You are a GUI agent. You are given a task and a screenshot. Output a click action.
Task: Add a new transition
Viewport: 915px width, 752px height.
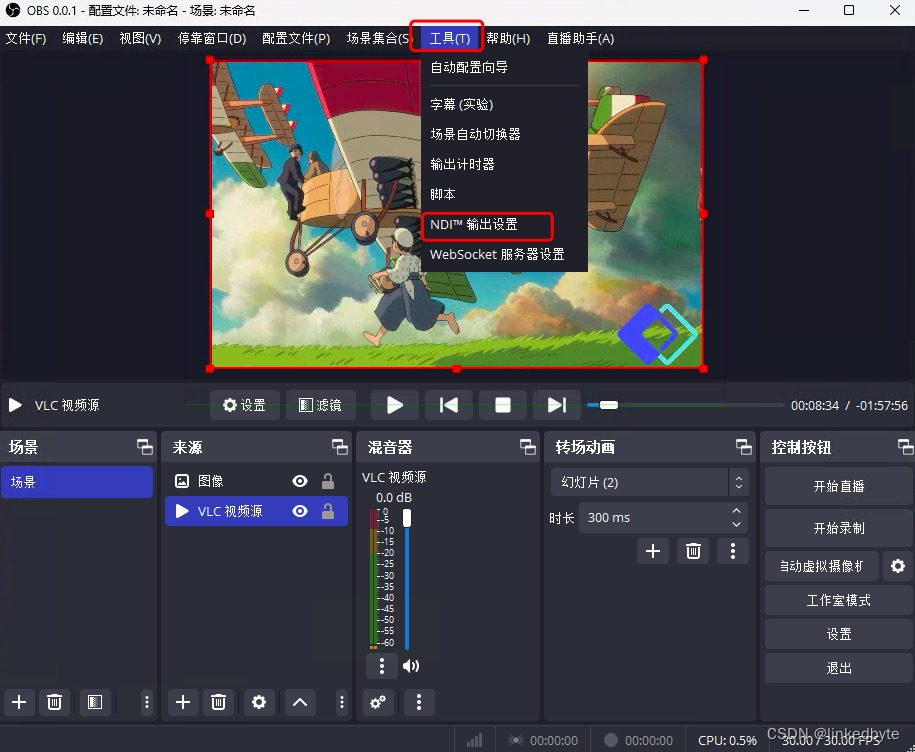(653, 551)
